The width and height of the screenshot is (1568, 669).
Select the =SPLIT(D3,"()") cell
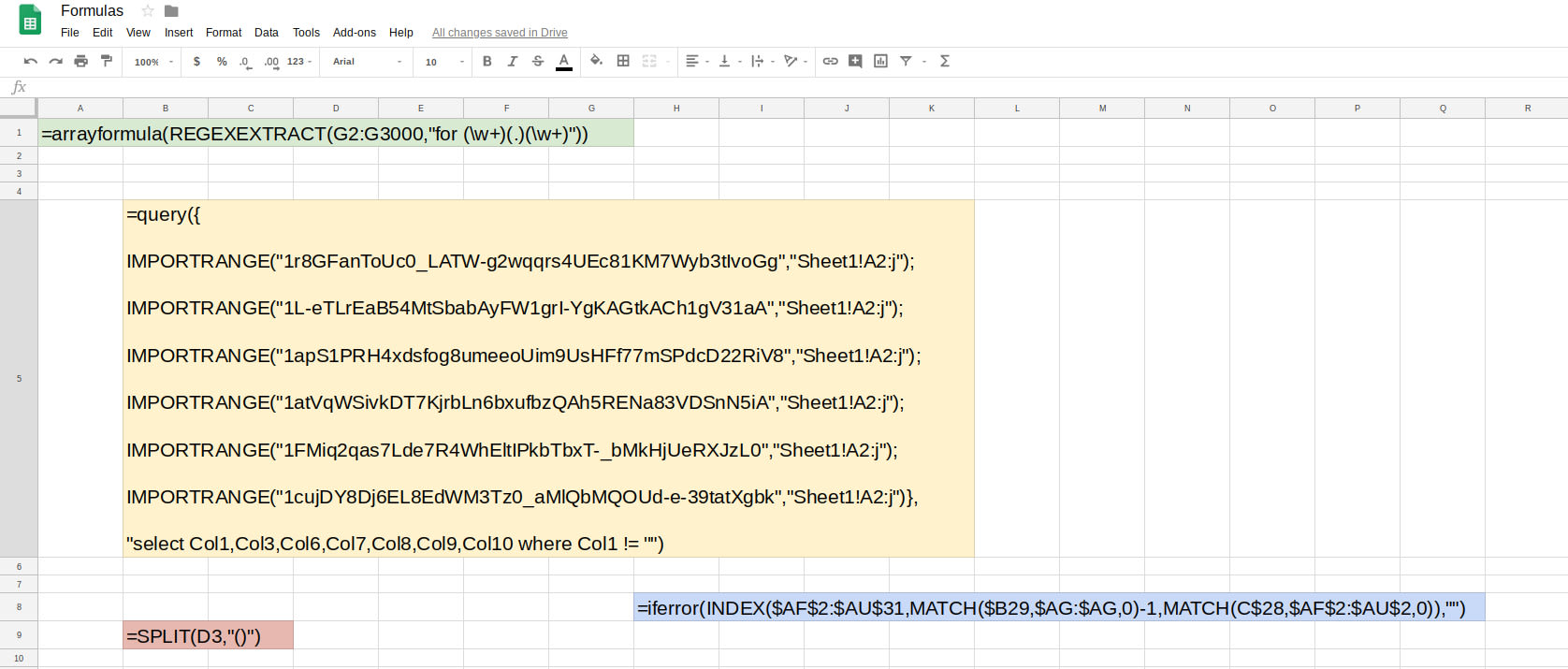pyautogui.click(x=208, y=635)
